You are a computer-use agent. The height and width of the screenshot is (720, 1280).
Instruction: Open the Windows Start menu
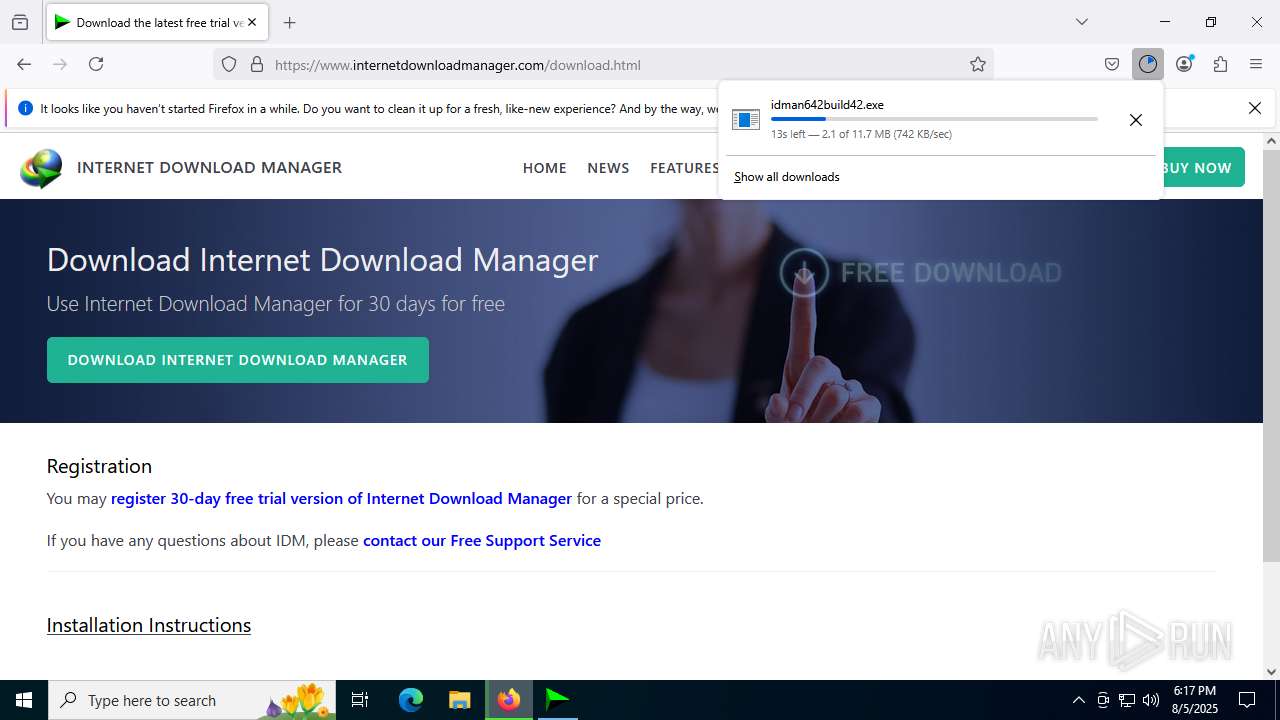[x=24, y=700]
